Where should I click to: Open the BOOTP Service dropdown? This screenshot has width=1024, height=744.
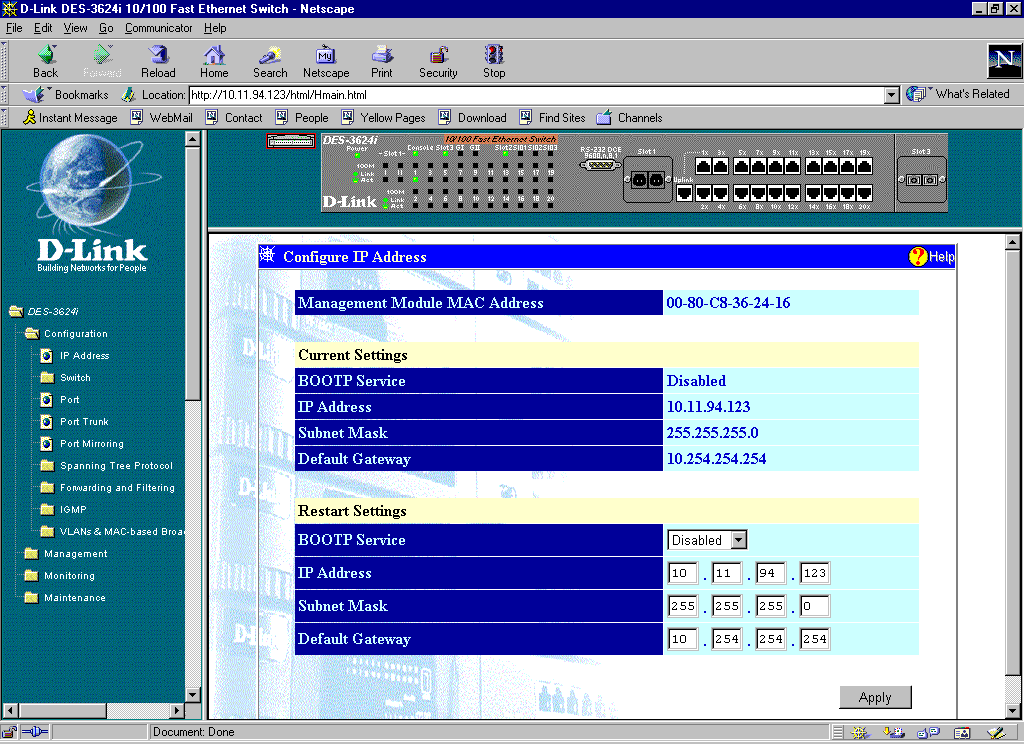tap(738, 540)
